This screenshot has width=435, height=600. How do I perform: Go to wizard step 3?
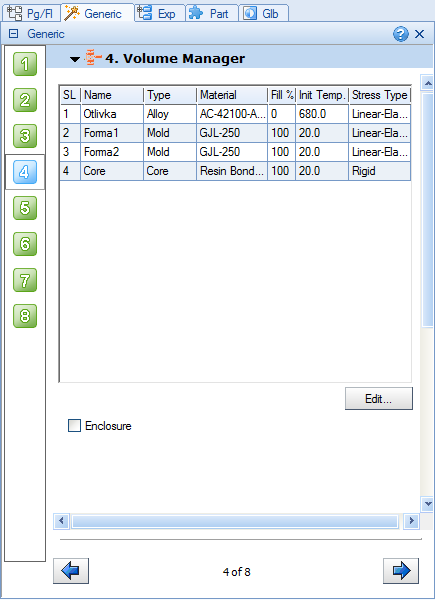[x=25, y=136]
